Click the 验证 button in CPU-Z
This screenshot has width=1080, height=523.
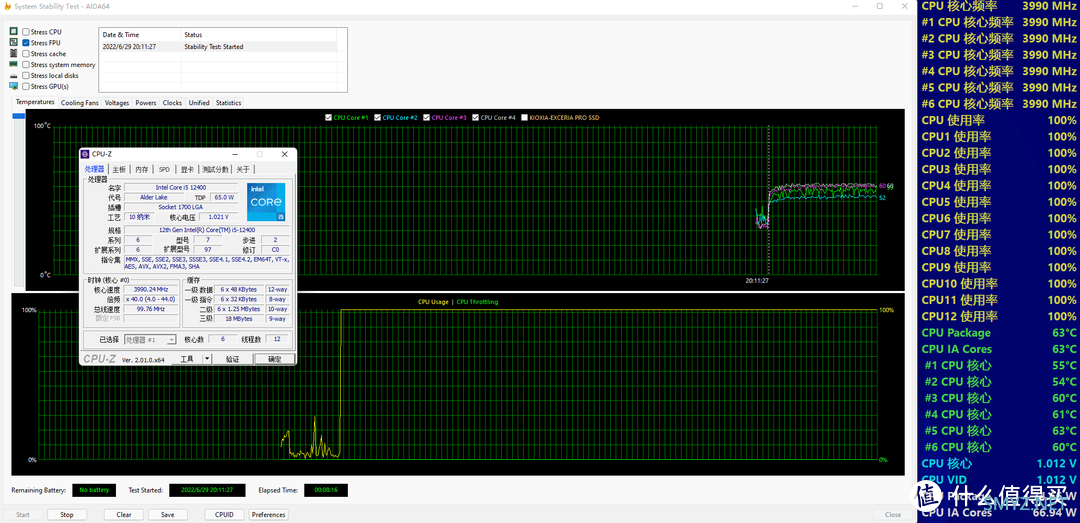(x=233, y=359)
